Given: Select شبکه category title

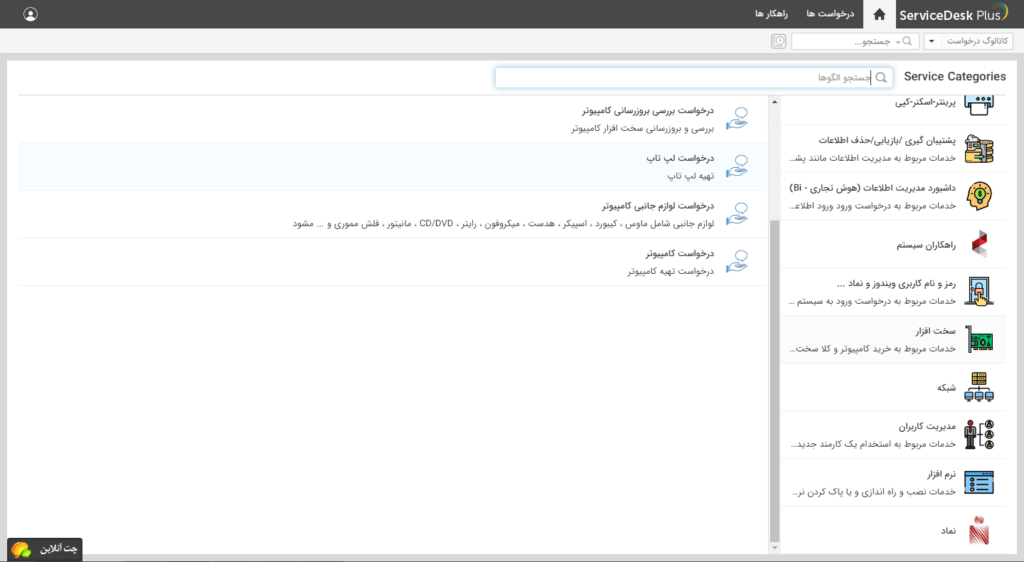Looking at the screenshot, I should pos(946,388).
